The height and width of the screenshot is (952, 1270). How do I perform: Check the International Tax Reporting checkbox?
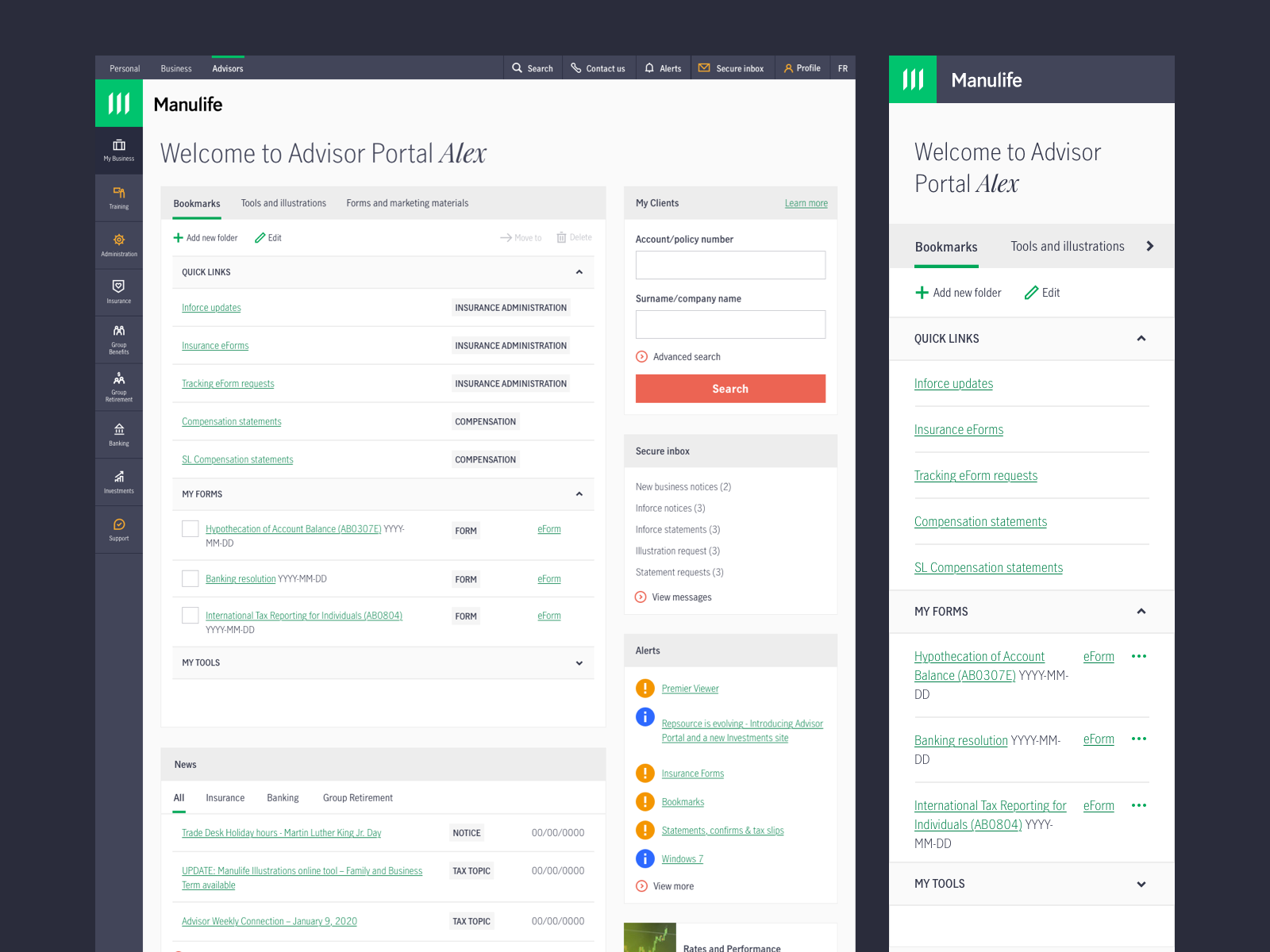[x=190, y=615]
